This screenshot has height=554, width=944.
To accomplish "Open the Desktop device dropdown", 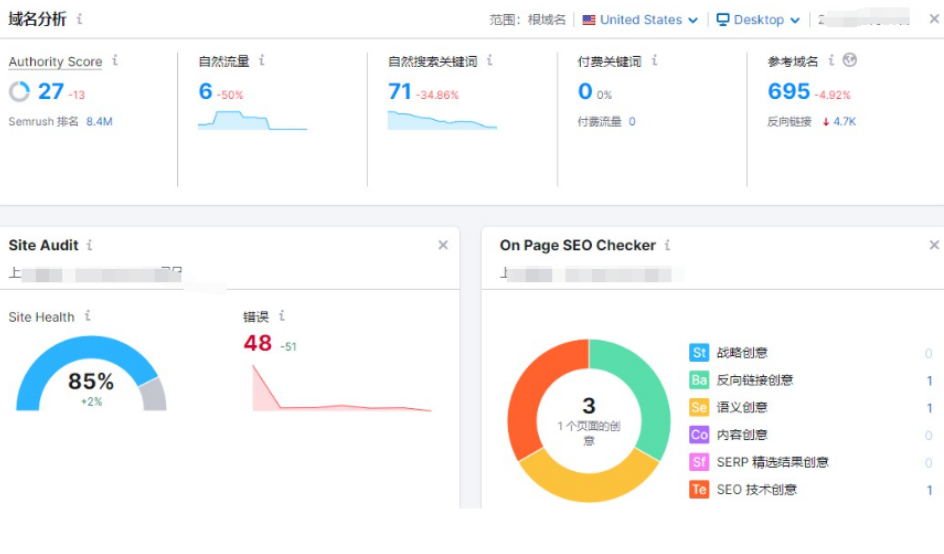I will [x=759, y=20].
